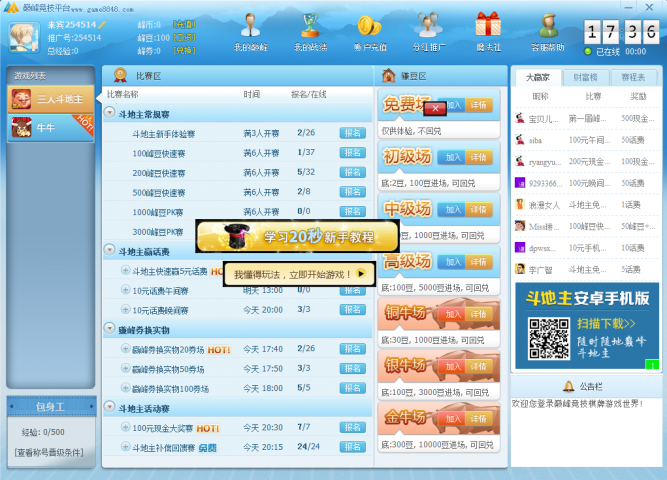
Task: Expand the 10元话费午间赛 row
Action: point(126,290)
